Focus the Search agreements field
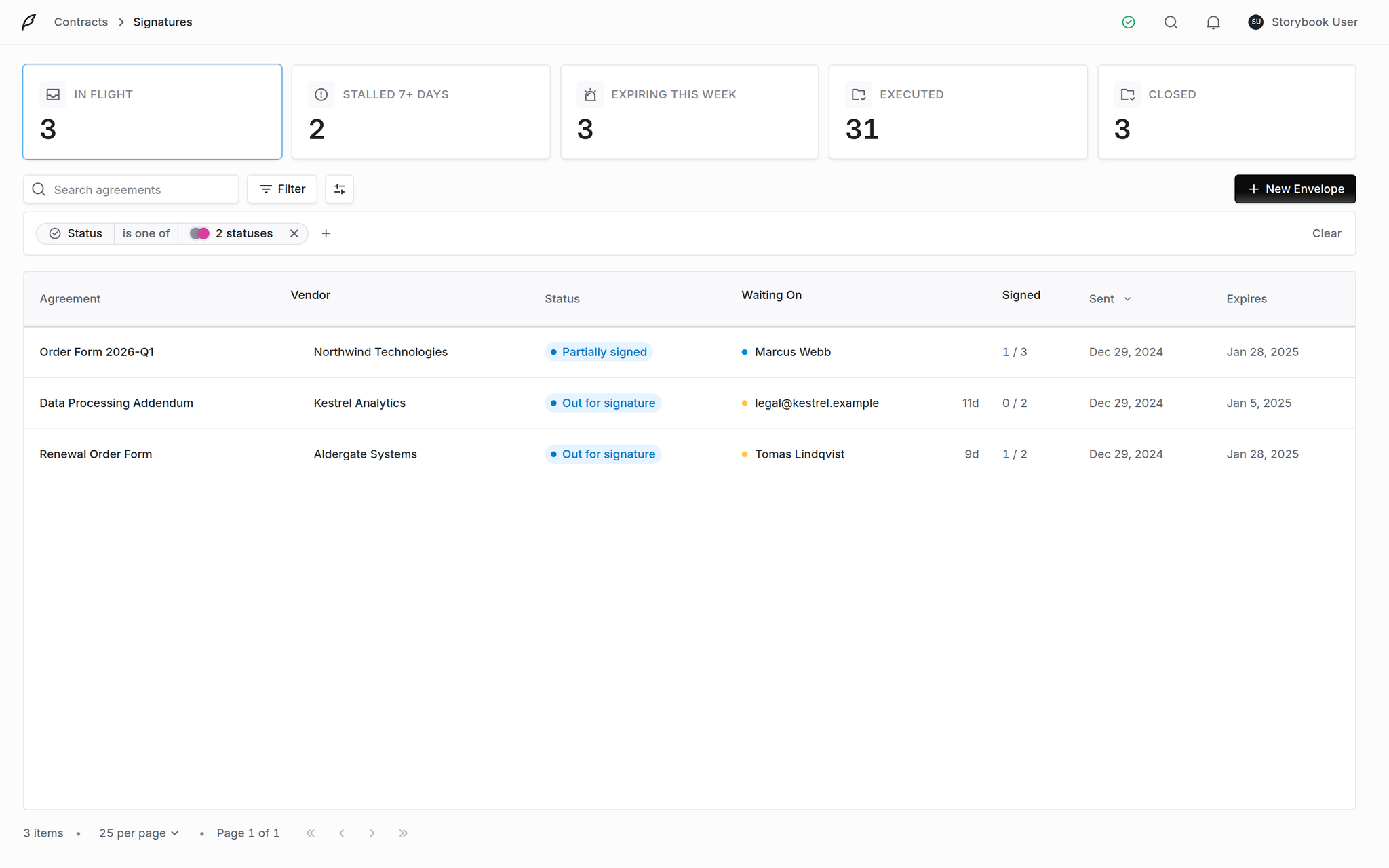 coord(131,189)
